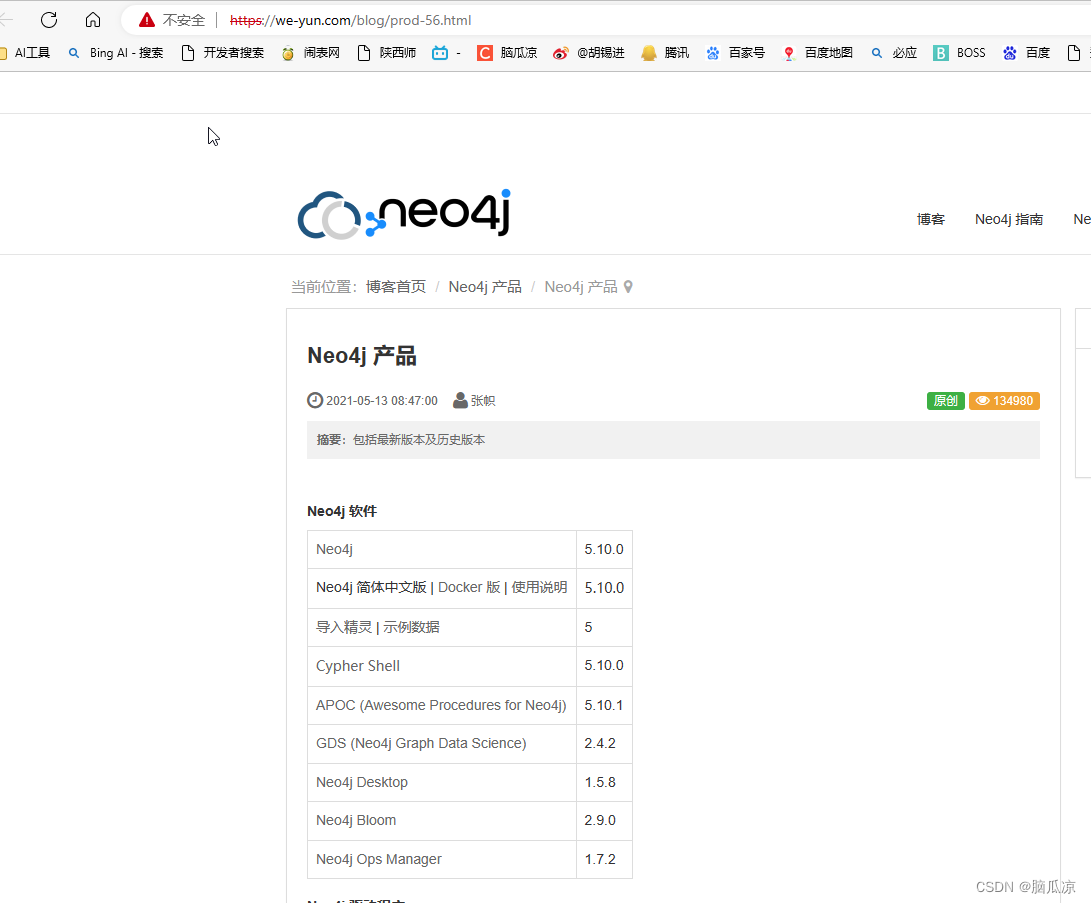
Task: Open the 百度 bookmark
Action: point(1026,53)
